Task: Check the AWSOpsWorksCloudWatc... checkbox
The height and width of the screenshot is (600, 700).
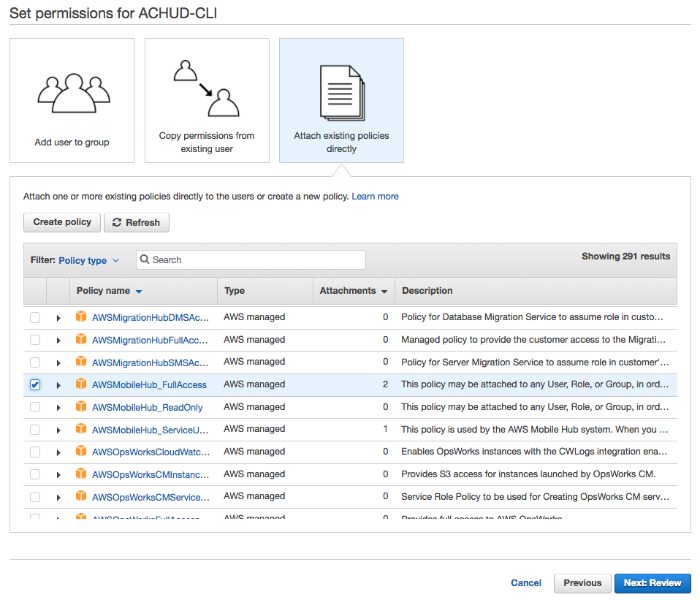Action: 35,452
